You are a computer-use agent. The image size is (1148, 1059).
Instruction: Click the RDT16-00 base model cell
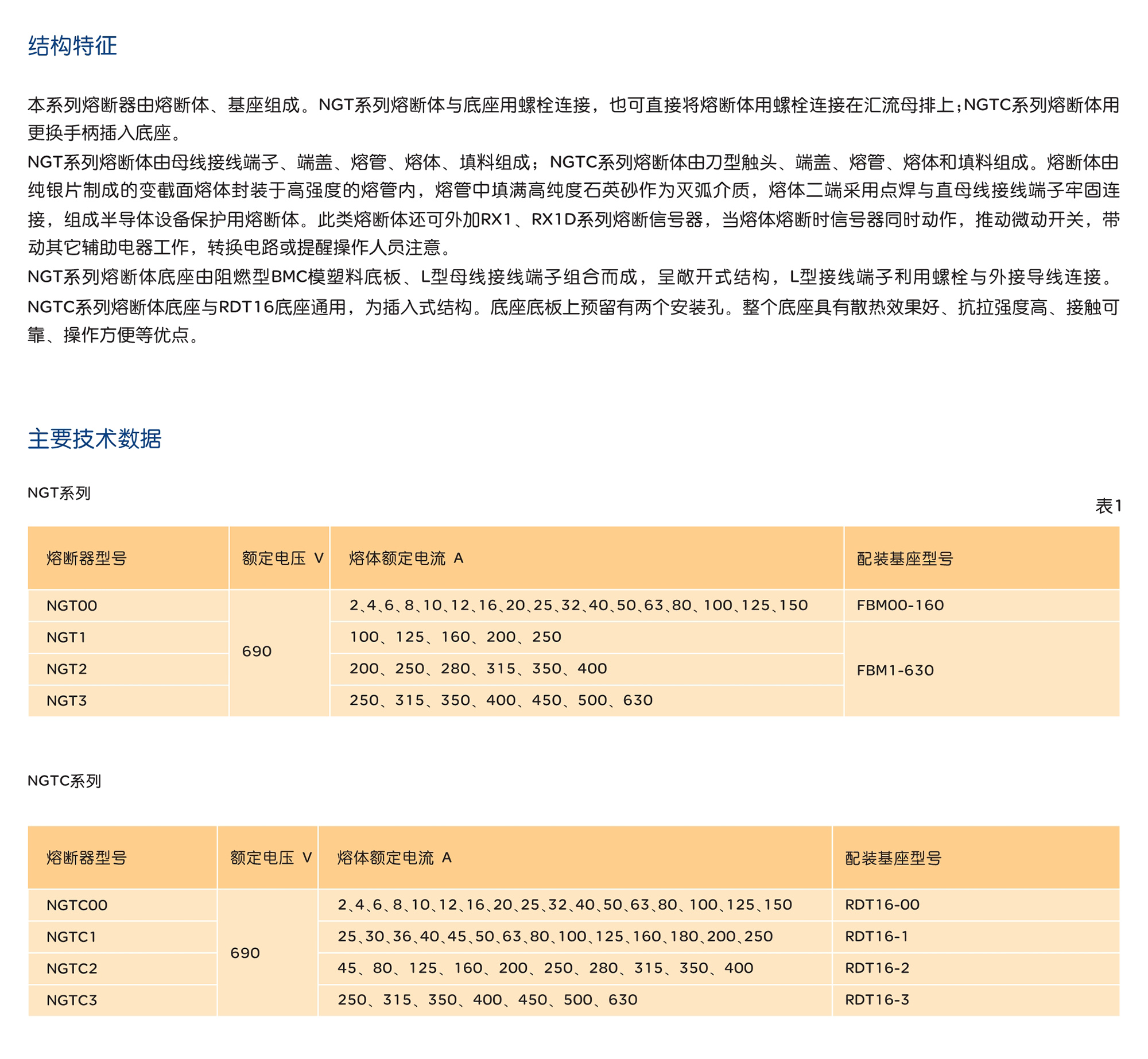click(882, 905)
